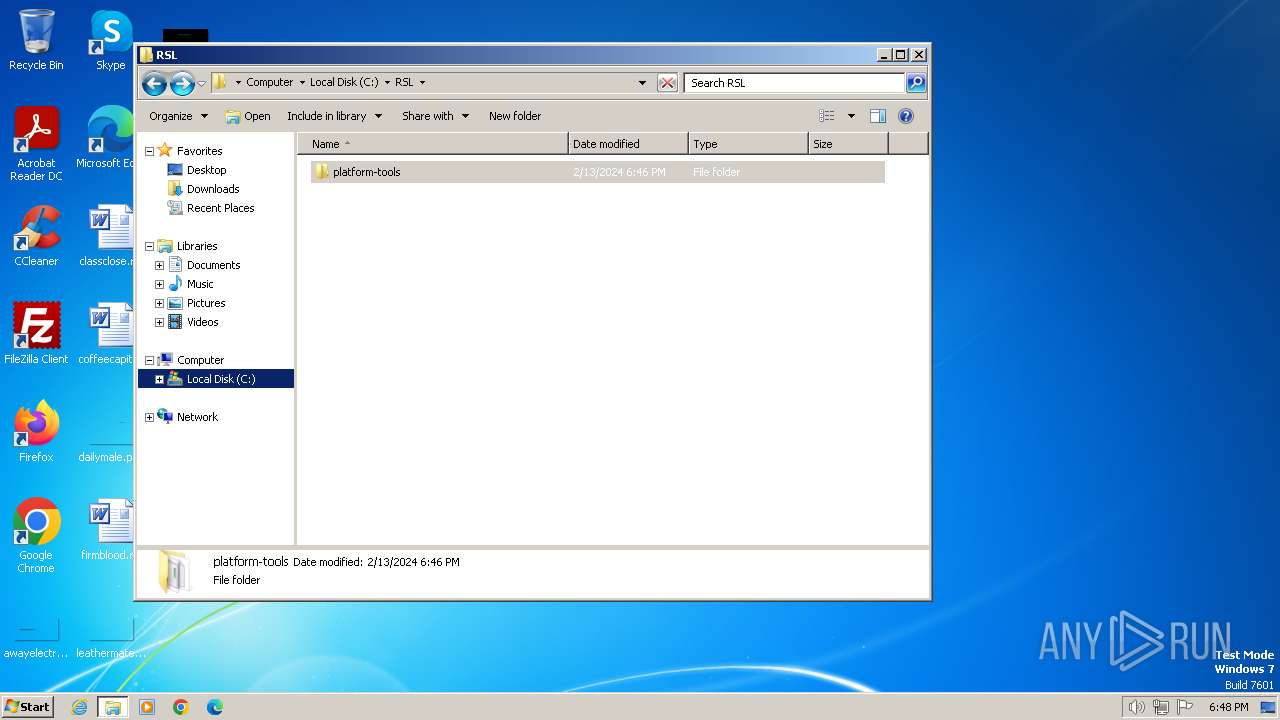
Task: Click the Start button
Action: (27, 706)
